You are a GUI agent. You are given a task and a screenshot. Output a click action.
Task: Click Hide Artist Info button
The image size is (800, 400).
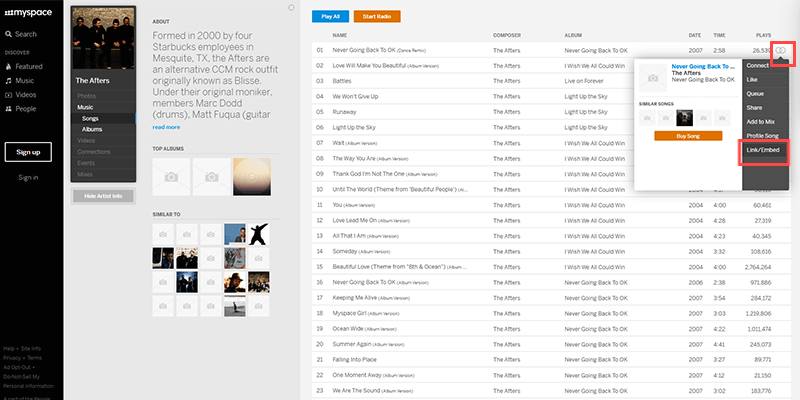click(x=103, y=196)
